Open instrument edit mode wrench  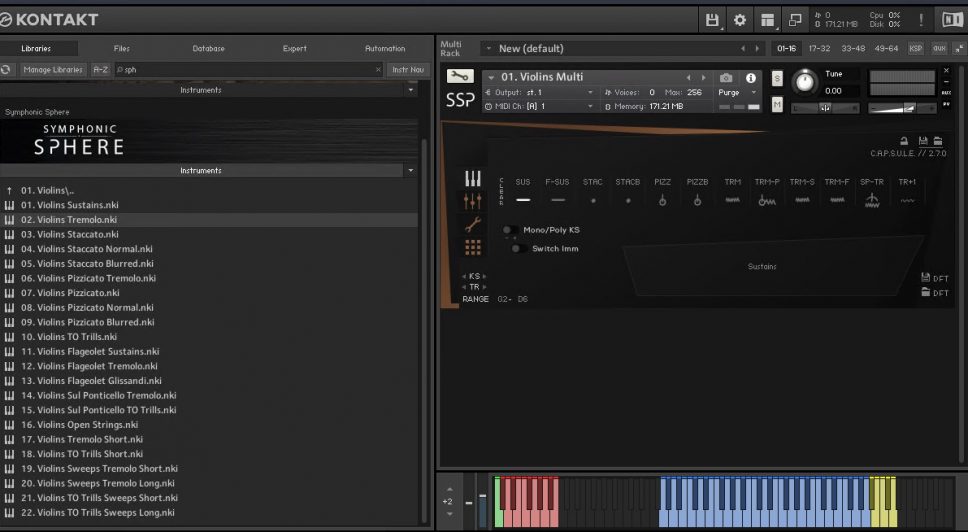pyautogui.click(x=460, y=76)
